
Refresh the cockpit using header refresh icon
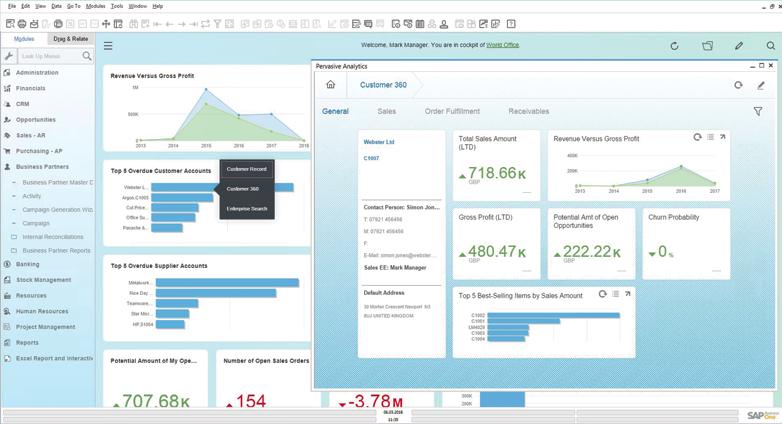[x=674, y=46]
